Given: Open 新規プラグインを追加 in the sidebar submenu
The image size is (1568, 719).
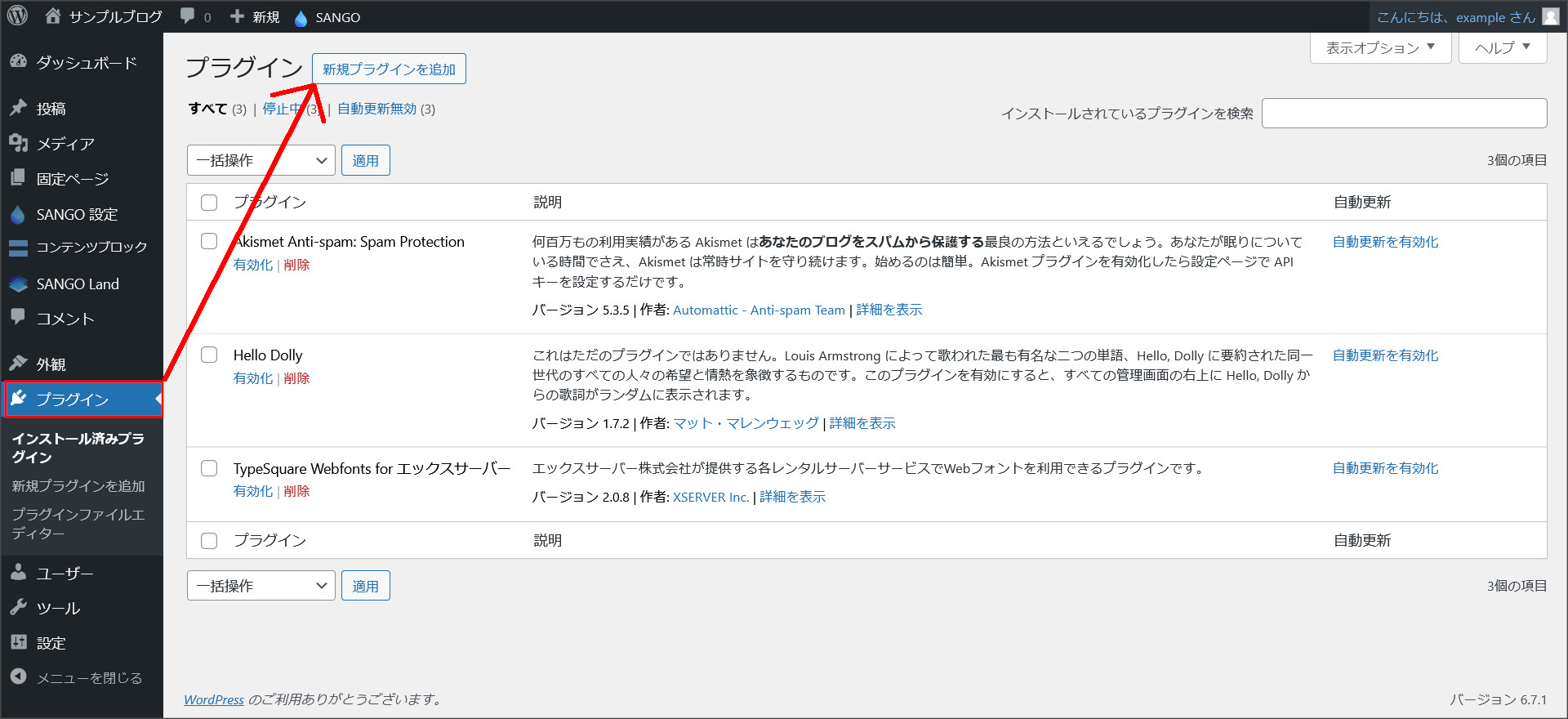Looking at the screenshot, I should [78, 485].
